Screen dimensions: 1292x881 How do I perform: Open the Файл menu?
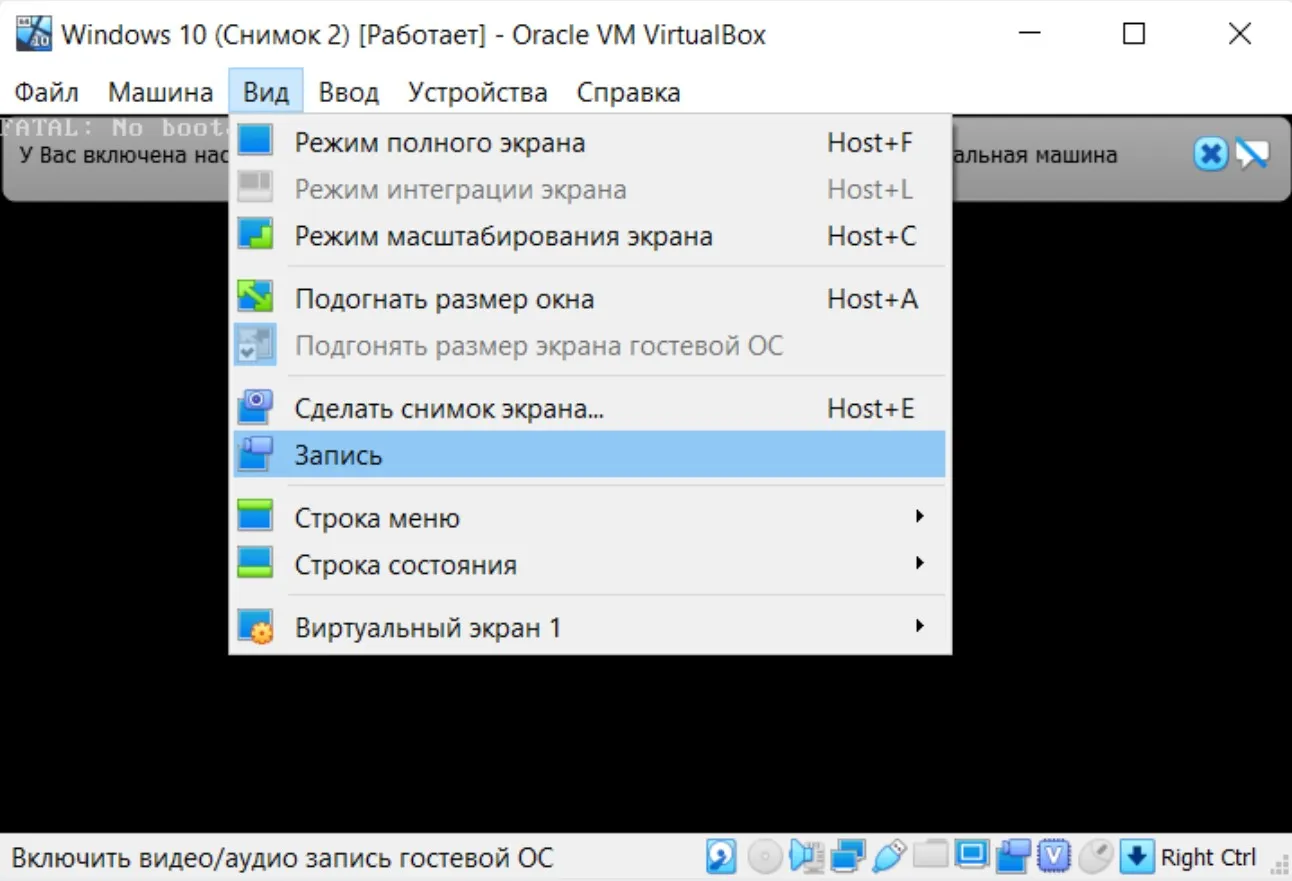pyautogui.click(x=46, y=93)
